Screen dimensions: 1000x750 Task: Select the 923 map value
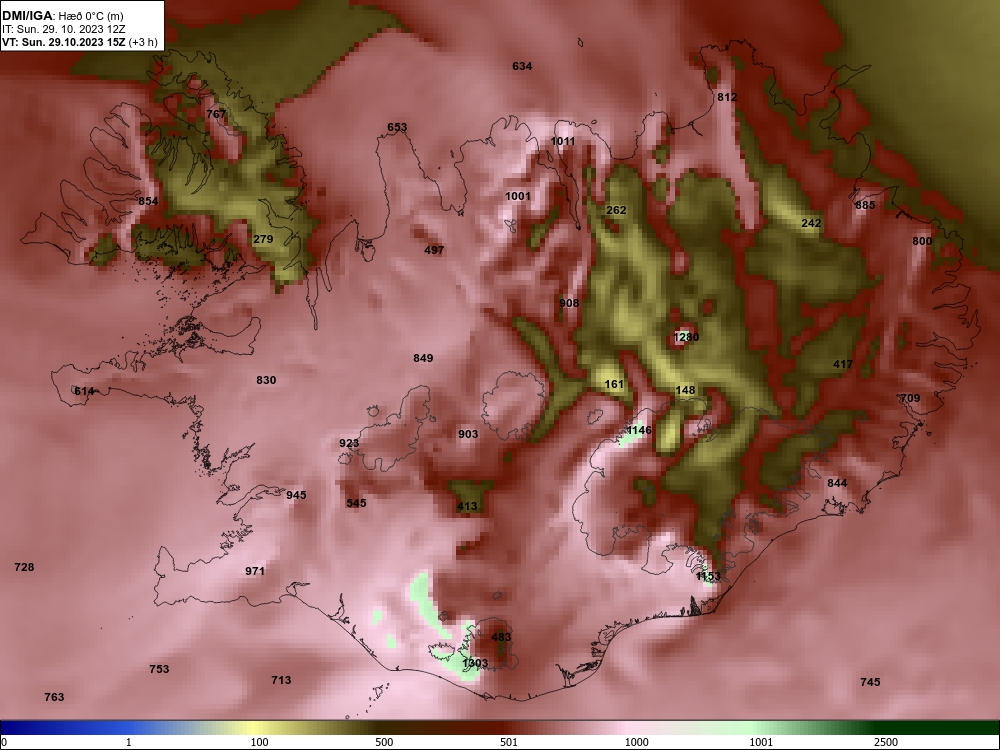[x=349, y=444]
